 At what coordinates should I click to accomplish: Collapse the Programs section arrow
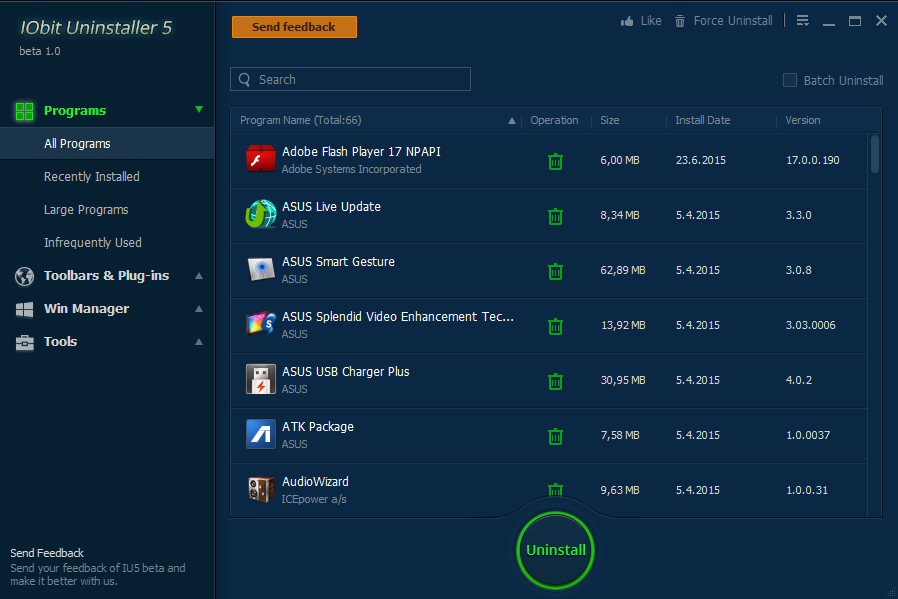(x=199, y=109)
